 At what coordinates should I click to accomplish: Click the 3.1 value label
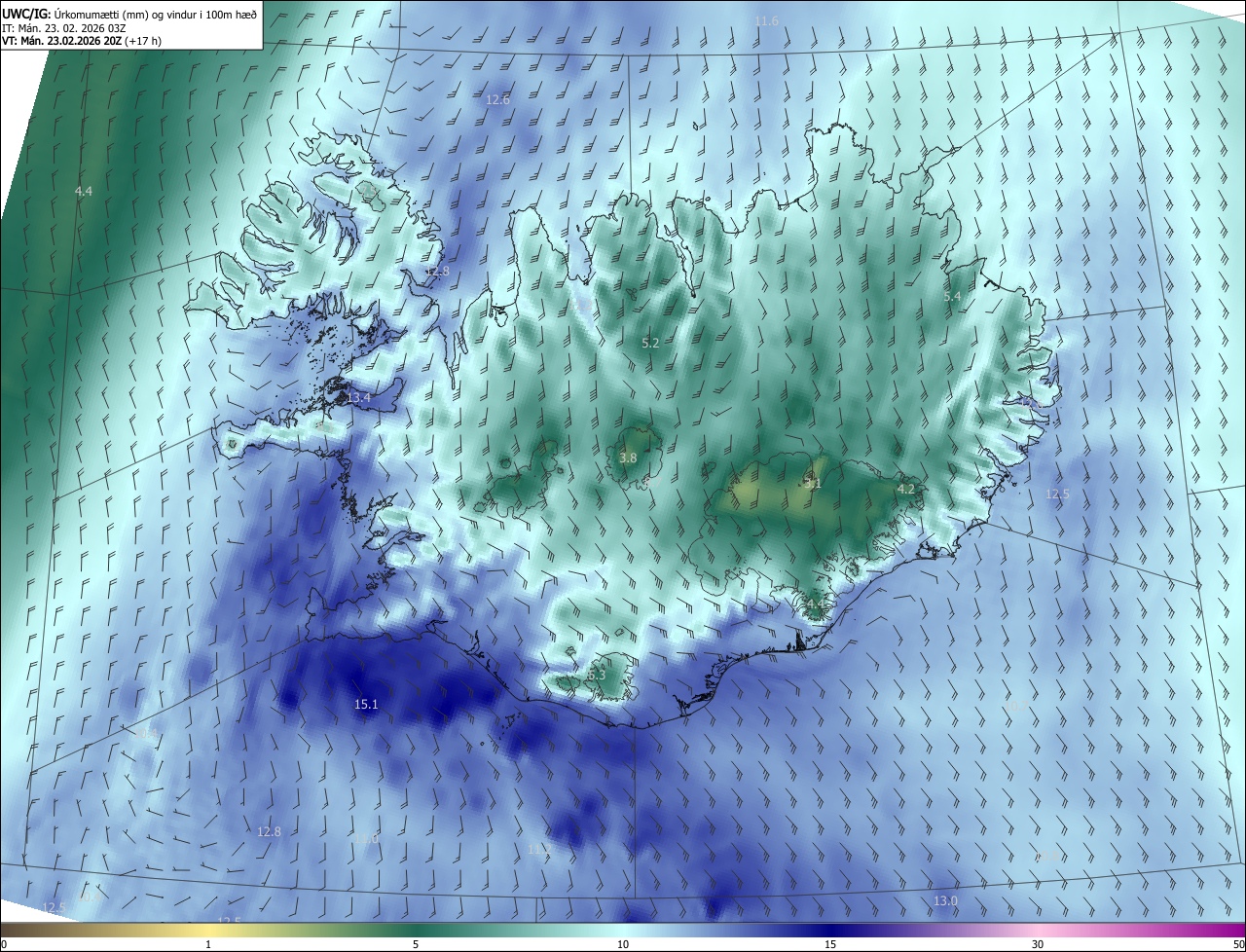tap(813, 483)
